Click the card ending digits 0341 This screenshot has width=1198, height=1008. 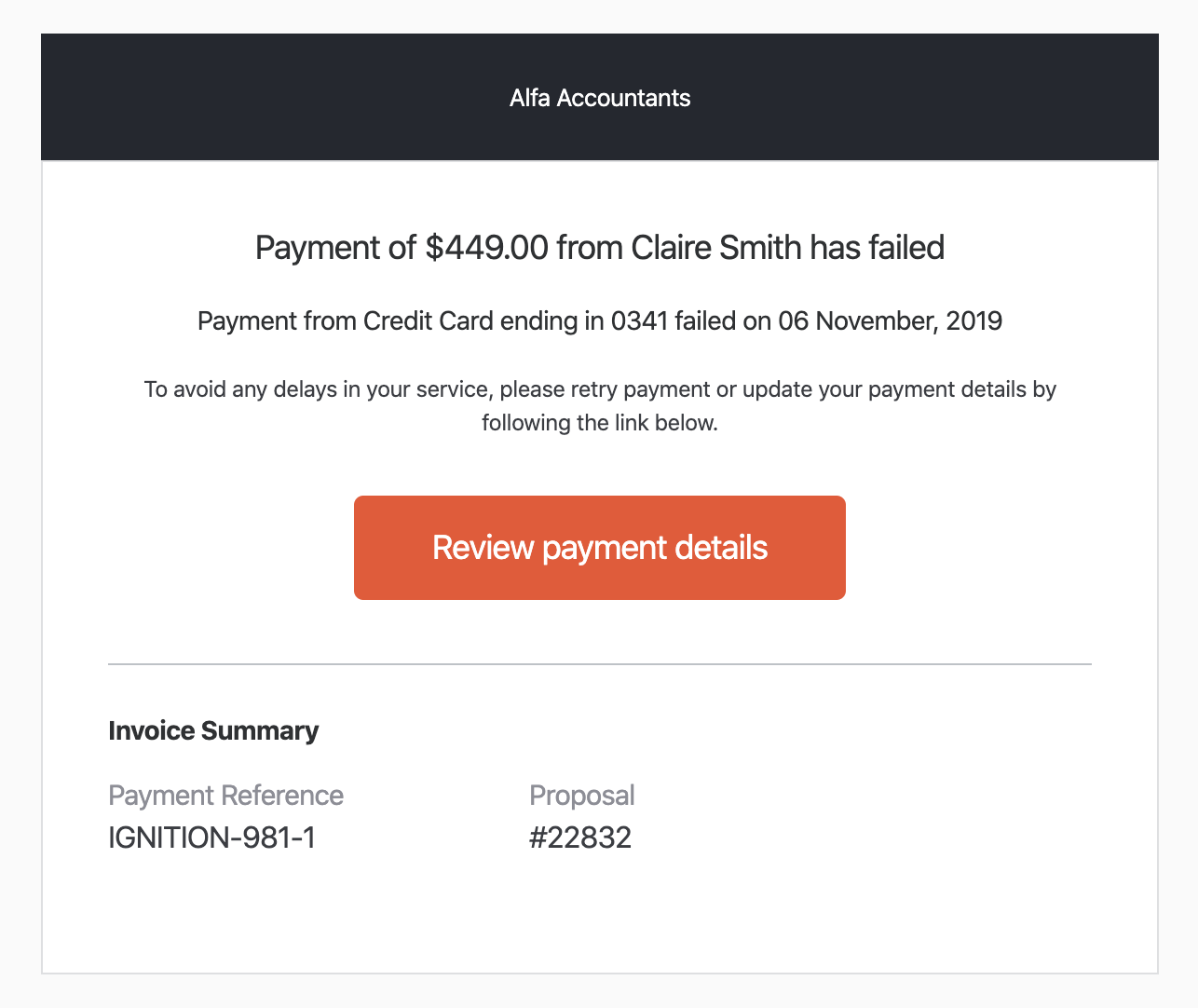(x=639, y=321)
